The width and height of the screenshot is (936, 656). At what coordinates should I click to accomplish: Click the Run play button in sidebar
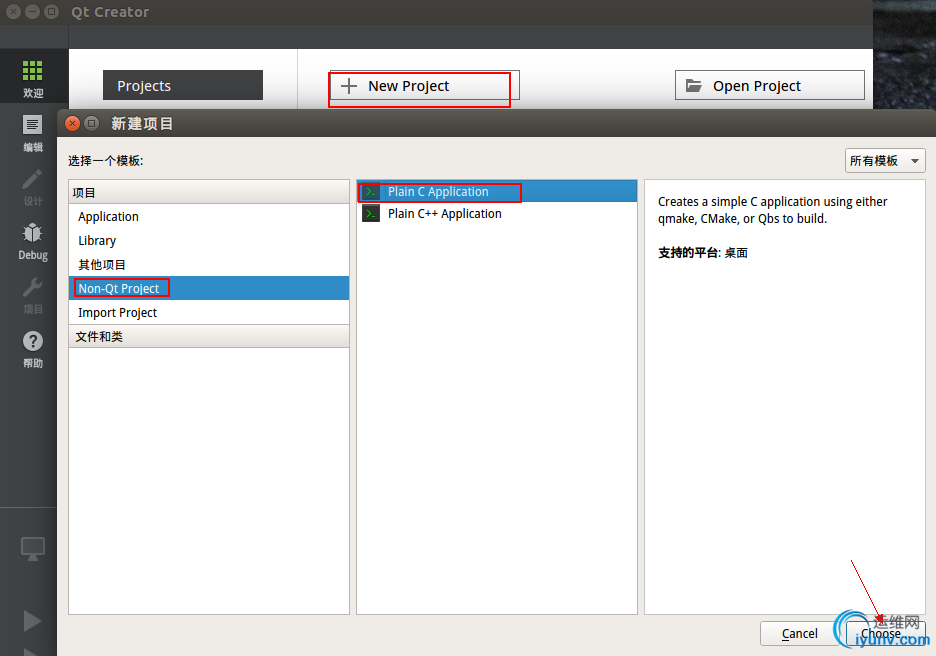[32, 621]
